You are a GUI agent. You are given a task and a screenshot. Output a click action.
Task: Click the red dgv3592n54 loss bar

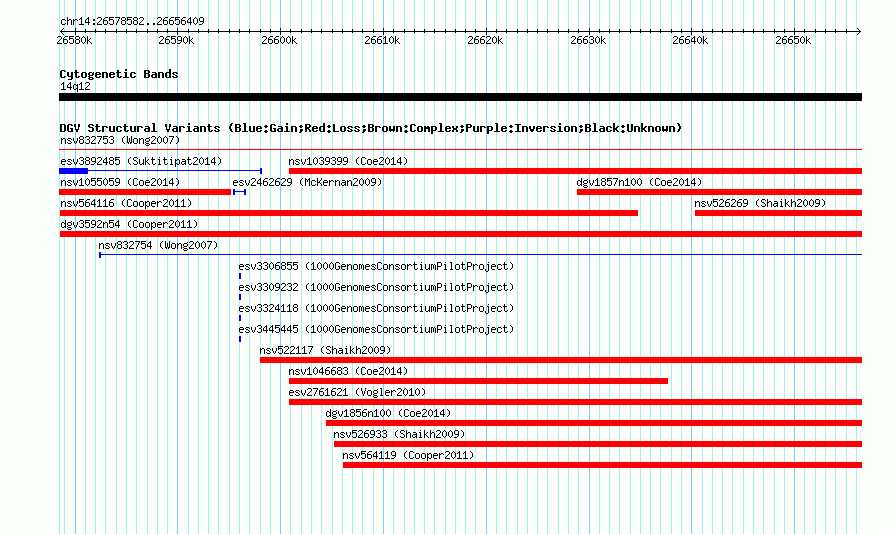460,234
